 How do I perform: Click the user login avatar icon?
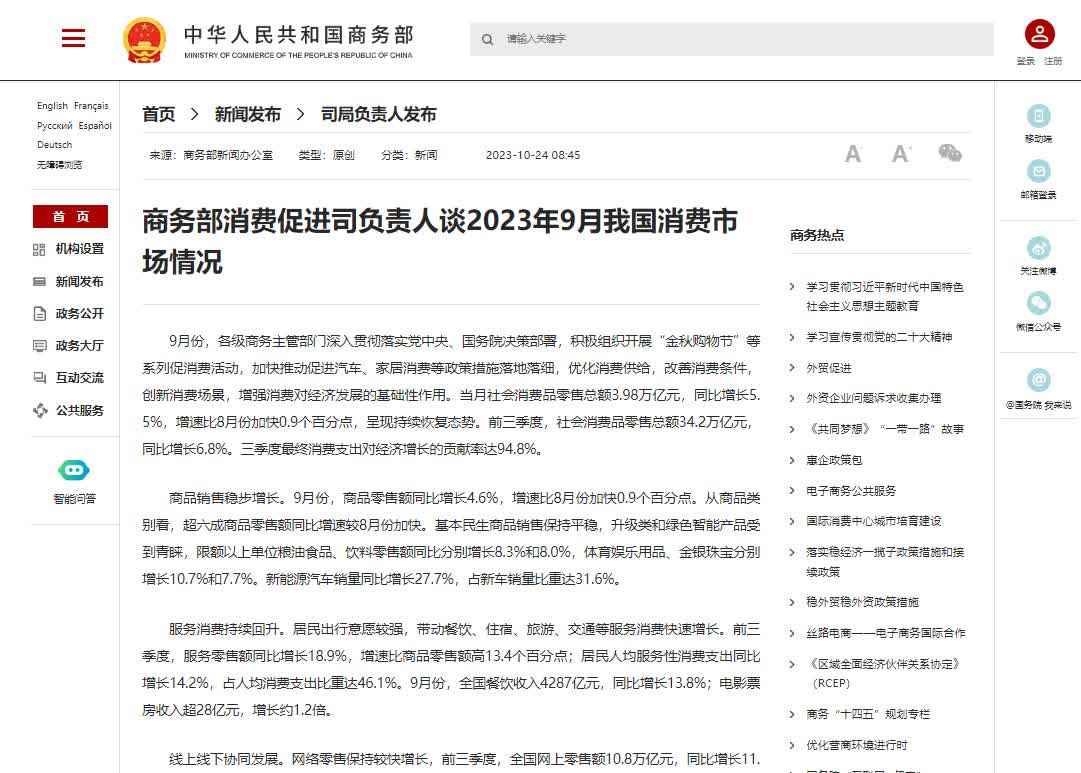click(x=1039, y=34)
